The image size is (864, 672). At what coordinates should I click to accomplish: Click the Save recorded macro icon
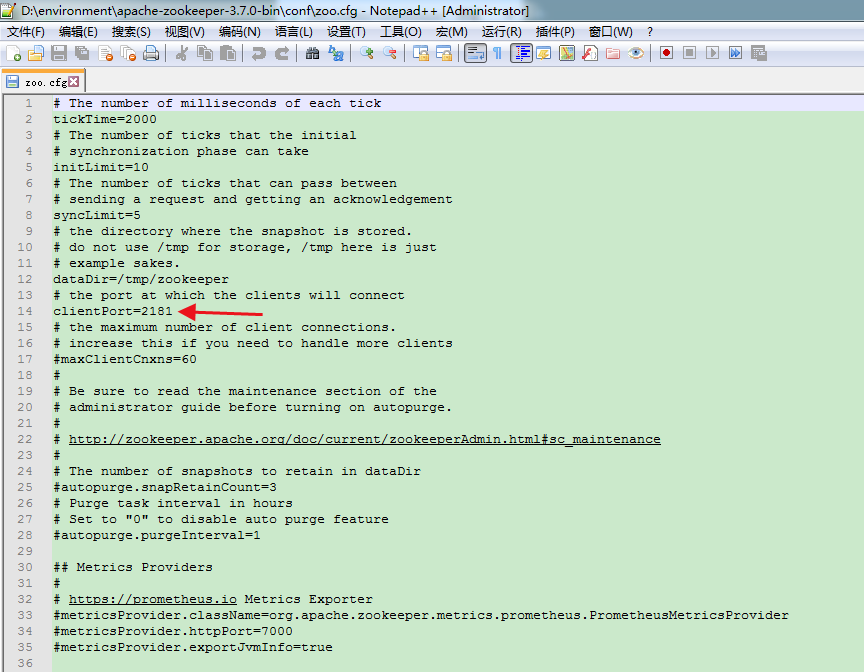click(x=759, y=53)
